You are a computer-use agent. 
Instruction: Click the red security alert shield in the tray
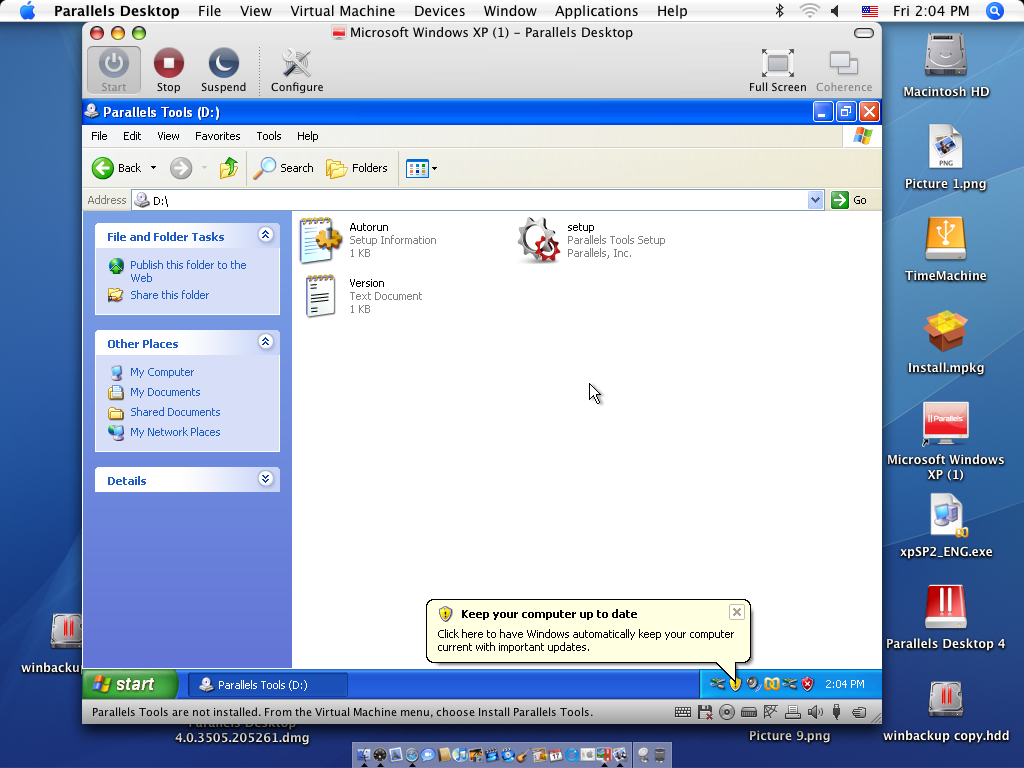[808, 684]
